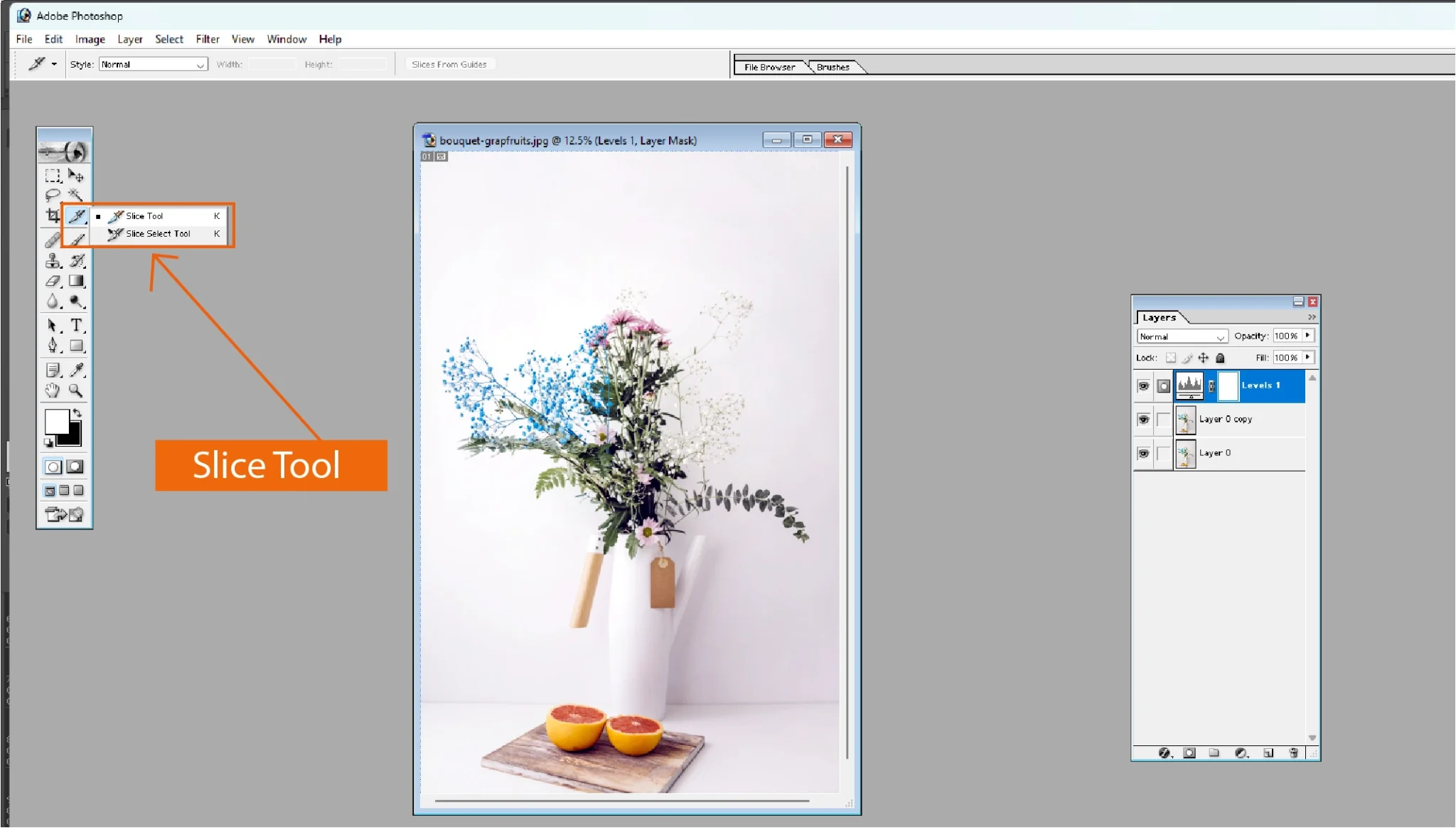
Task: Open the Filter menu
Action: point(208,39)
